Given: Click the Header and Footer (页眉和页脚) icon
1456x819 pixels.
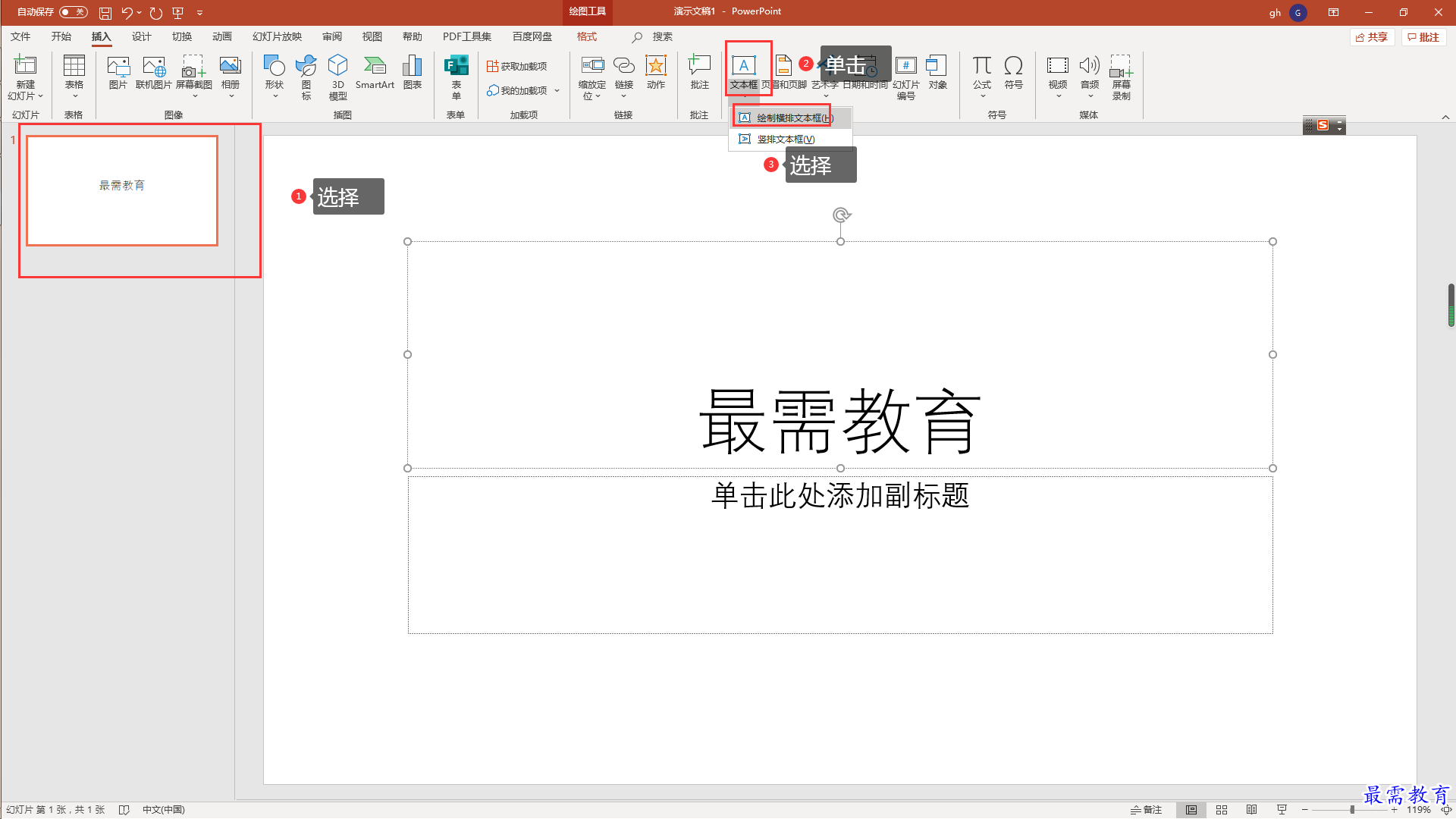Looking at the screenshot, I should click(783, 65).
